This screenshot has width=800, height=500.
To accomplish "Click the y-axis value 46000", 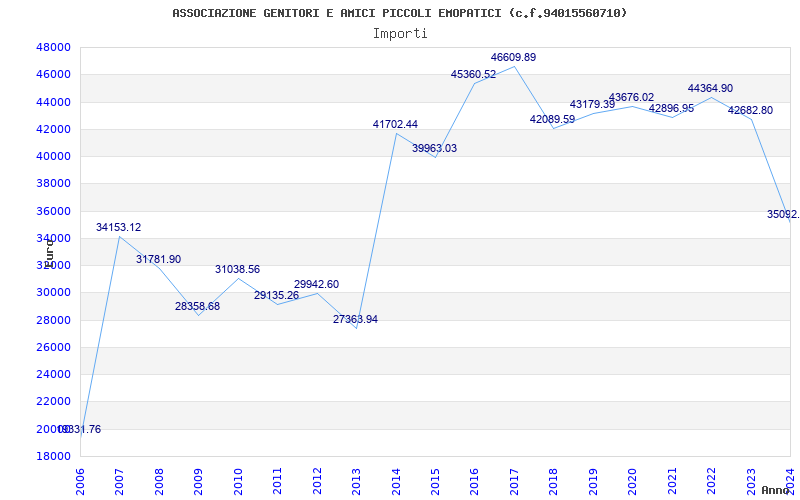I will [x=53, y=74].
